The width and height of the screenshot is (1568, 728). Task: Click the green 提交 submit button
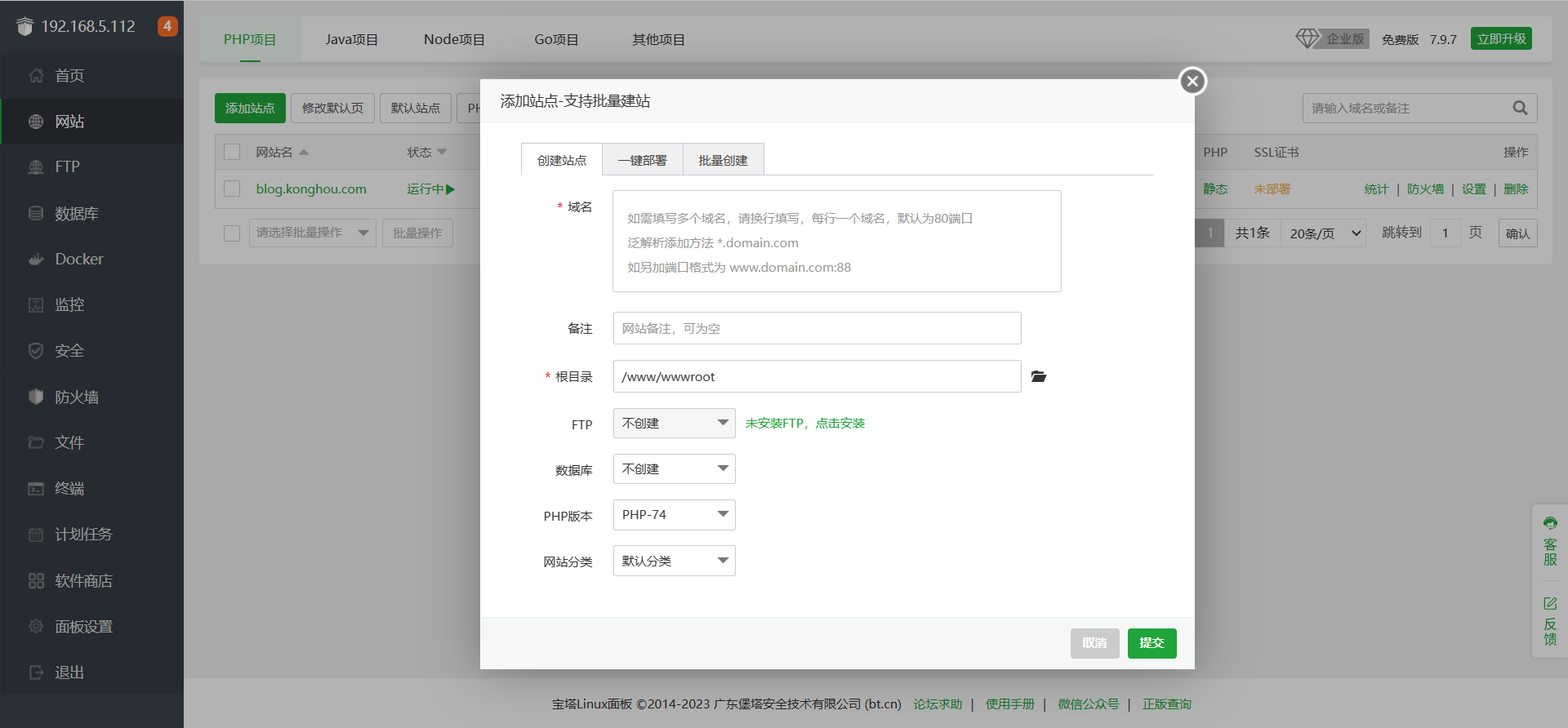(1152, 643)
